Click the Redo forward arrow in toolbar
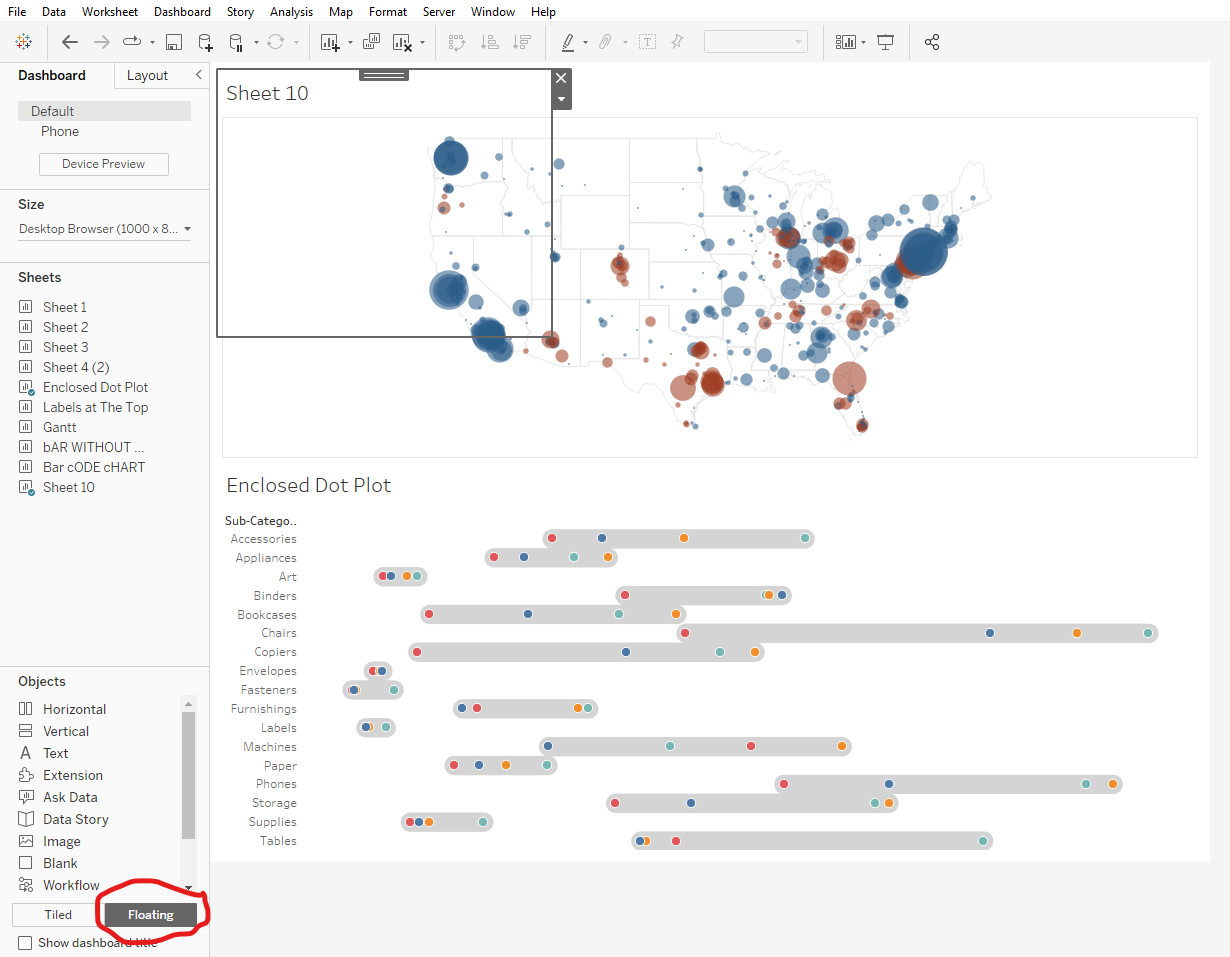The width and height of the screenshot is (1230, 957). (x=101, y=42)
